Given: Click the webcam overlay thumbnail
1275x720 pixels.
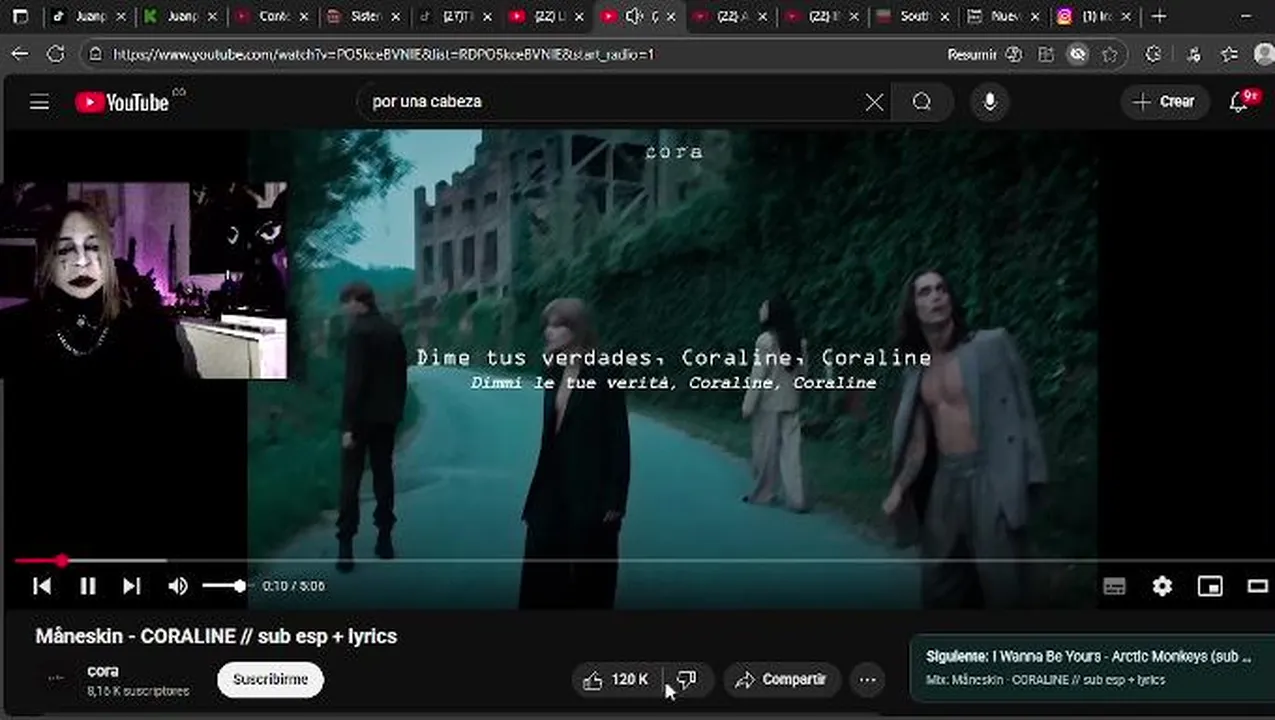Looking at the screenshot, I should [x=144, y=280].
